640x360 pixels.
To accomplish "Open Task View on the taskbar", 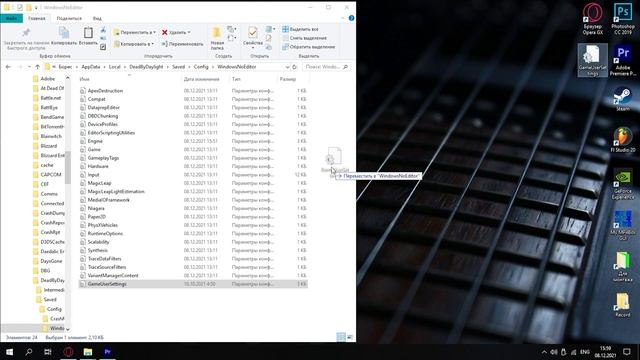I will pos(48,351).
